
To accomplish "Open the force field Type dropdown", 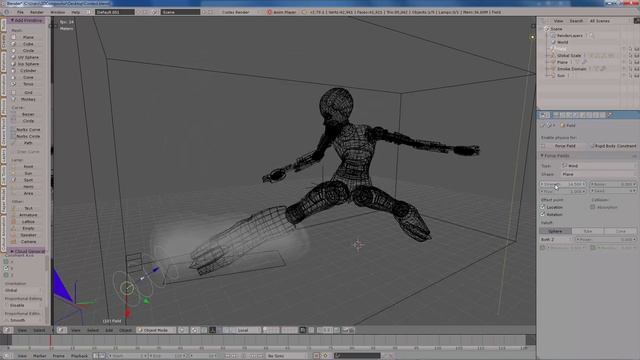I will (598, 166).
